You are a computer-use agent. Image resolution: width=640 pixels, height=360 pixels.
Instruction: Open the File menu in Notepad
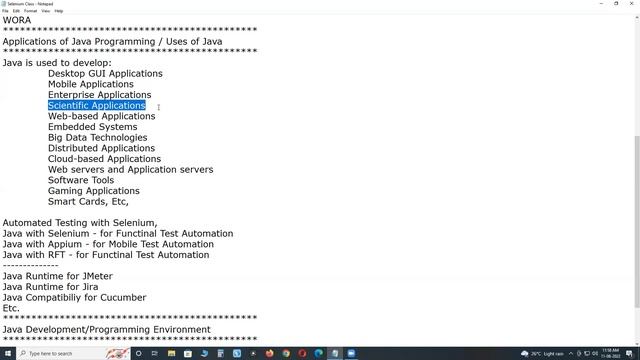tap(5, 11)
